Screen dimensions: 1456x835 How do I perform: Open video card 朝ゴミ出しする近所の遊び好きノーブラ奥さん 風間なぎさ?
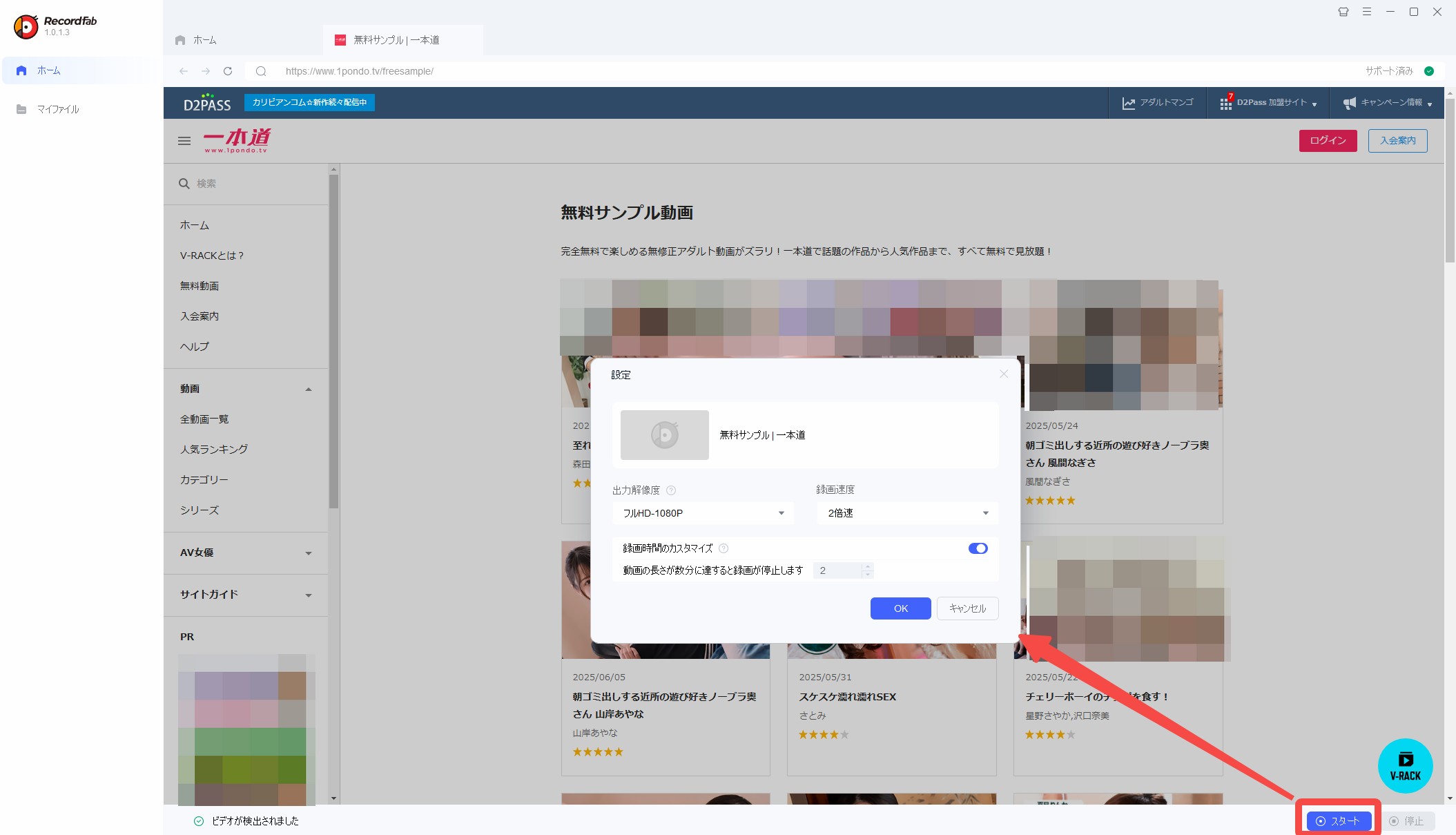coord(1117,454)
